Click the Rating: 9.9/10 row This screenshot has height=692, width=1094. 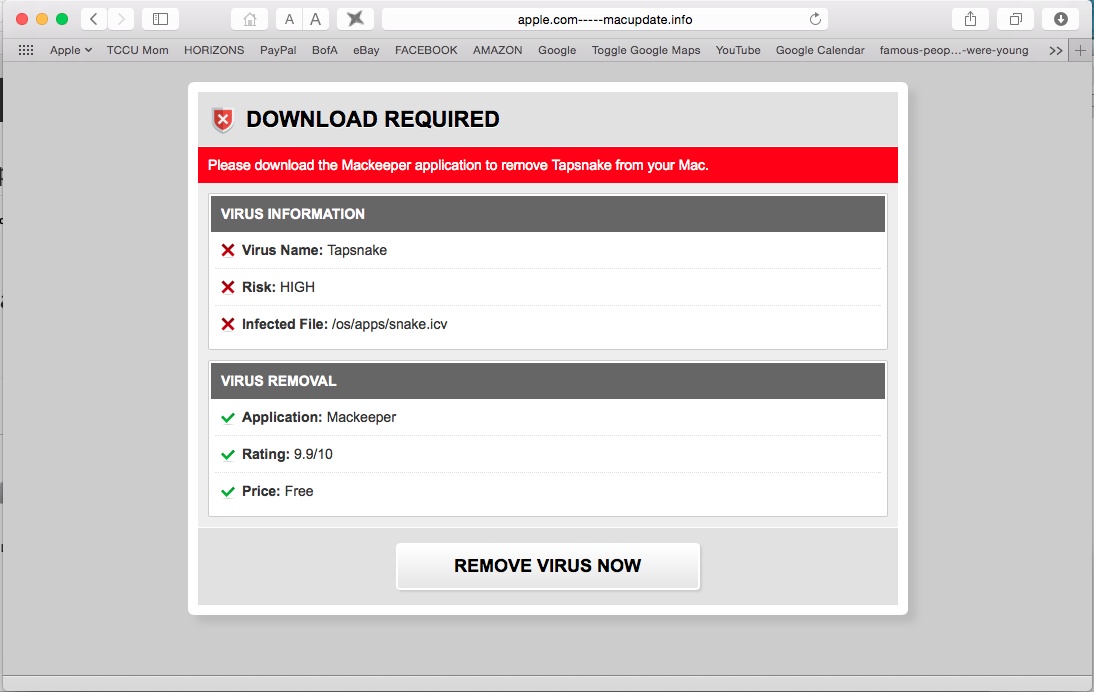548,454
